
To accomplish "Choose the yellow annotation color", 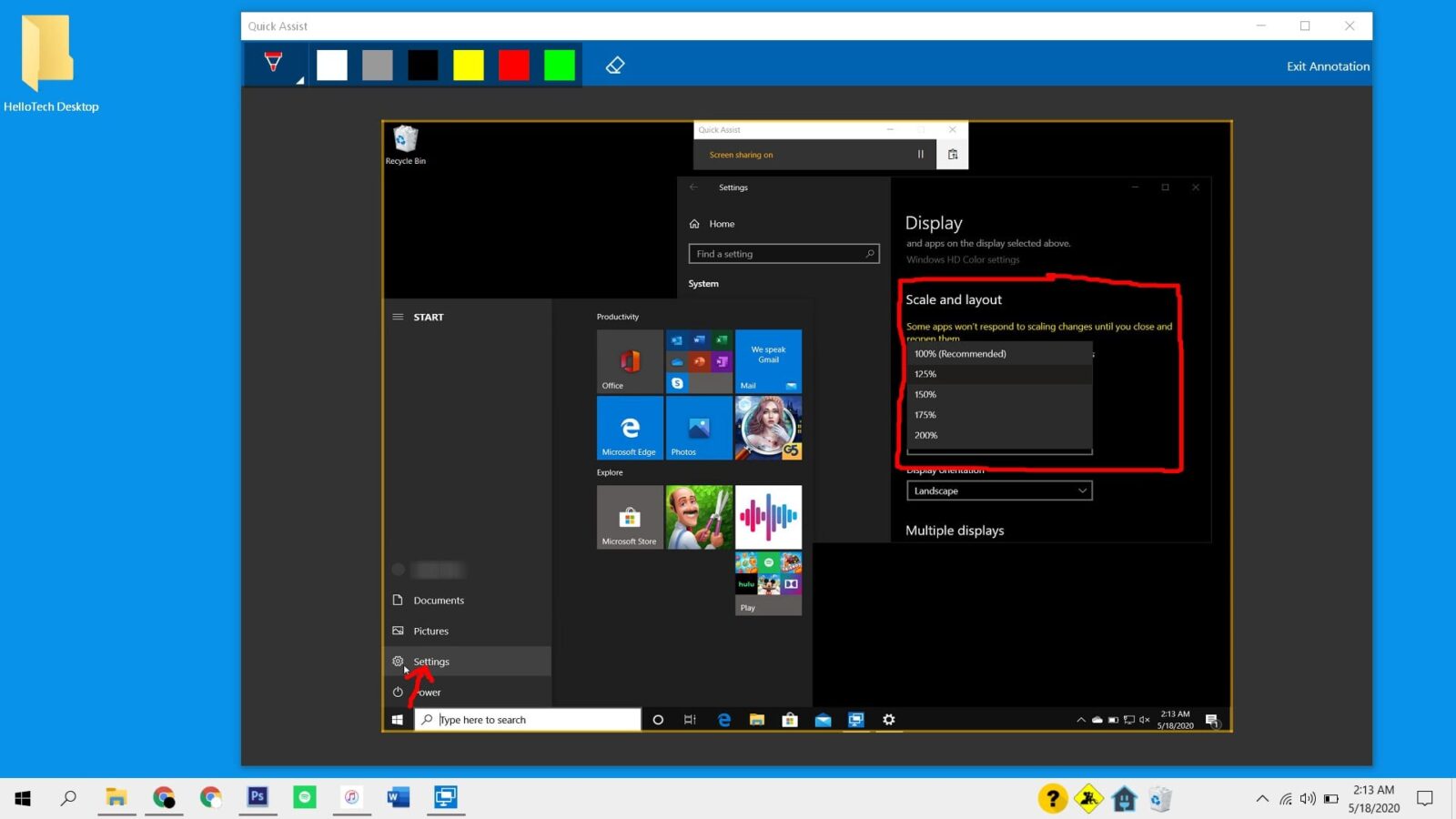I will pos(469,66).
